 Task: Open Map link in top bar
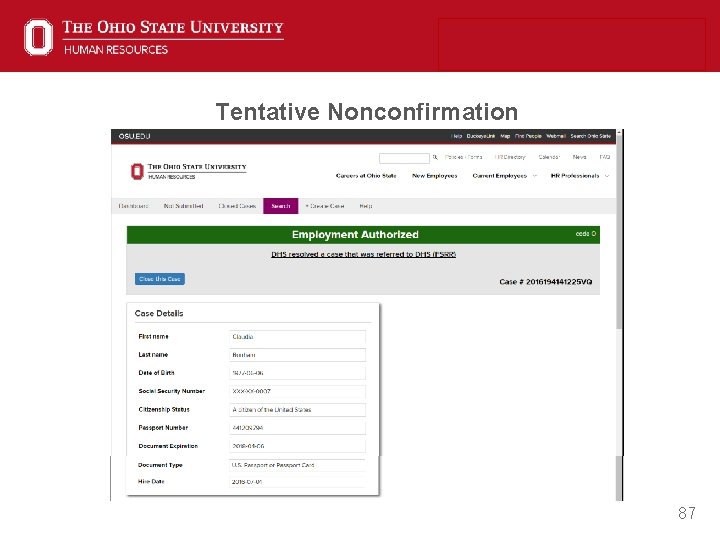[x=505, y=136]
